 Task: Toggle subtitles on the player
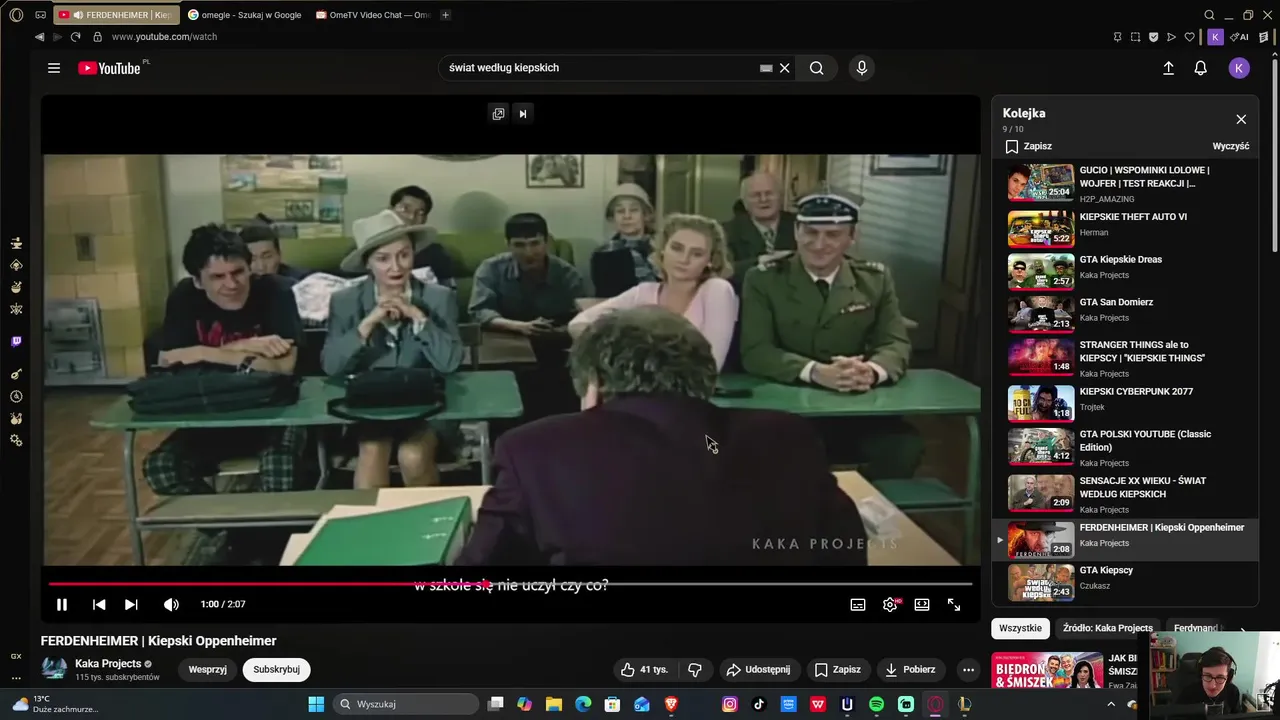point(858,604)
